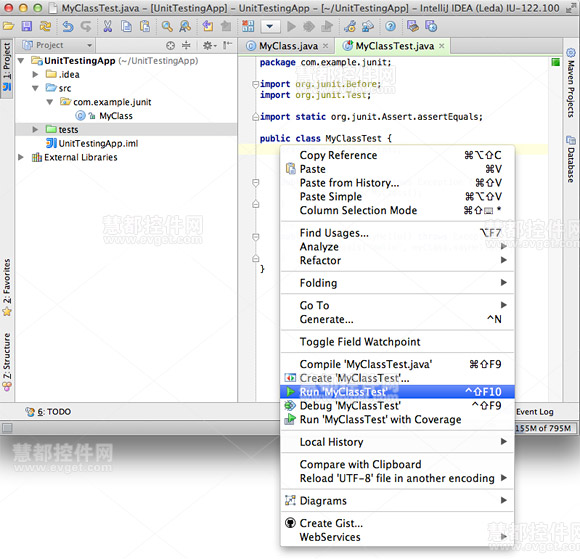Screen dimensions: 580x559
Task: Click the Debug toolbar icon
Action: pos(309,26)
